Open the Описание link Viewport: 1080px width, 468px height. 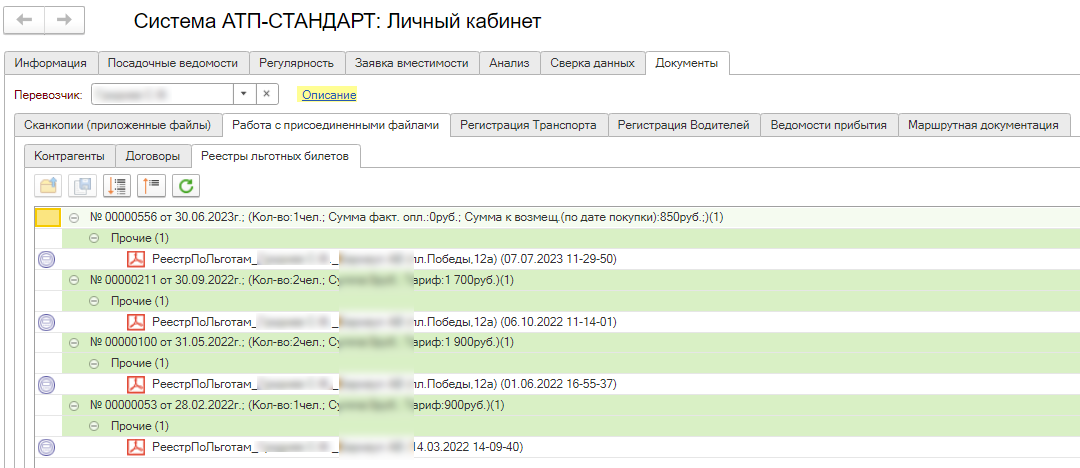329,94
